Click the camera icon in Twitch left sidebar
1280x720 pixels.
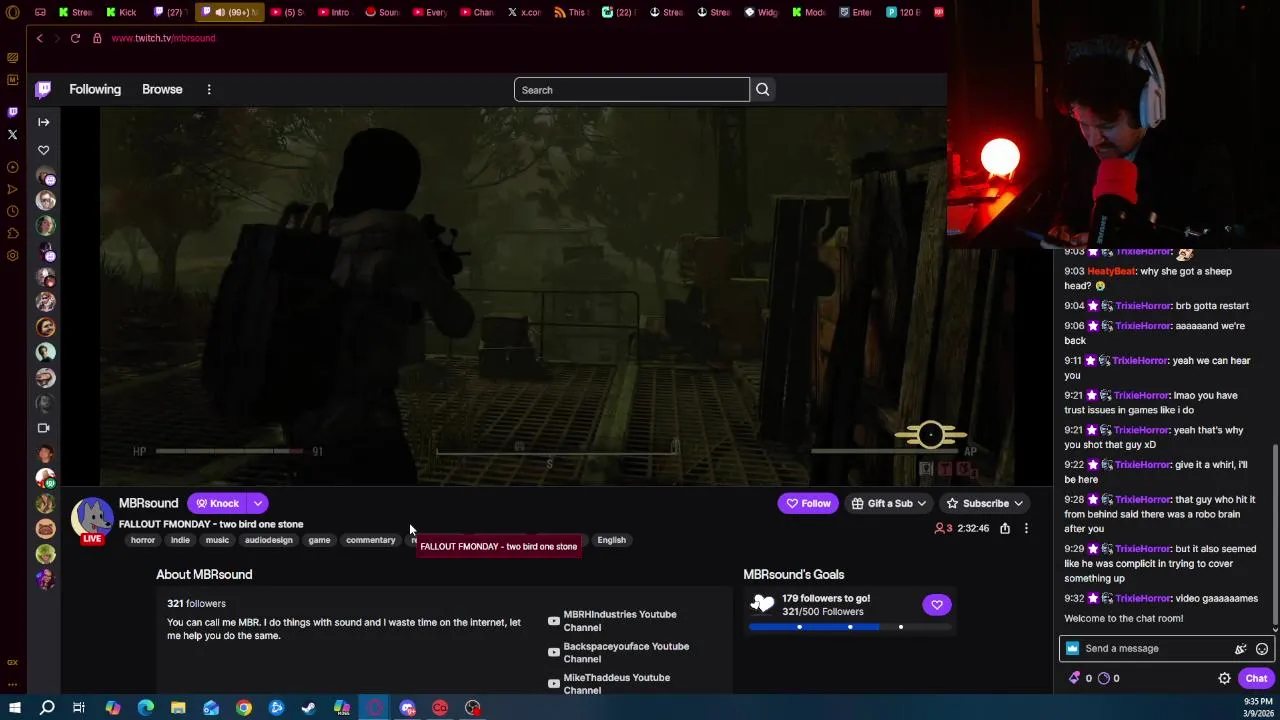(44, 428)
